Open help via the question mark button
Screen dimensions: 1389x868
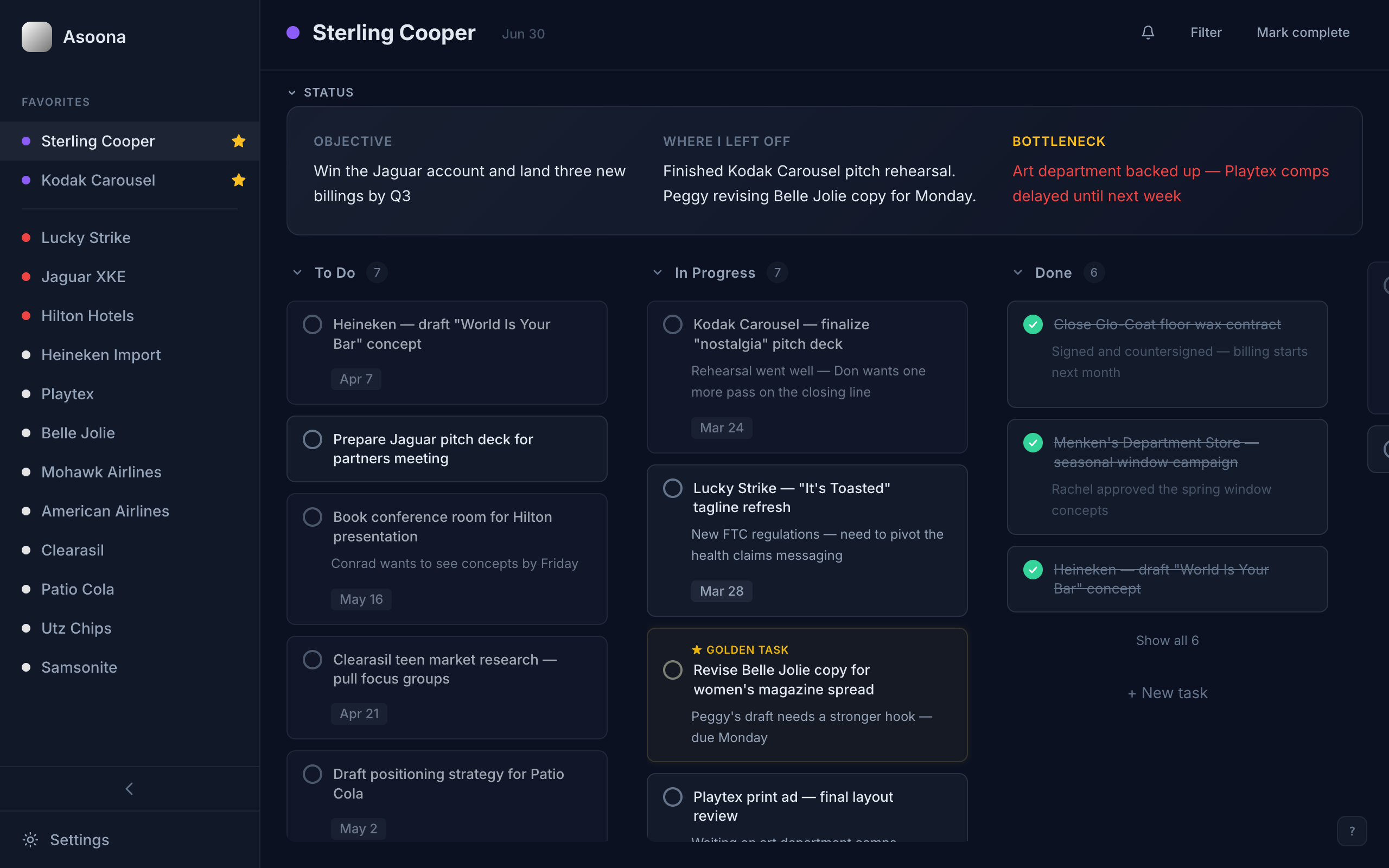[1352, 831]
